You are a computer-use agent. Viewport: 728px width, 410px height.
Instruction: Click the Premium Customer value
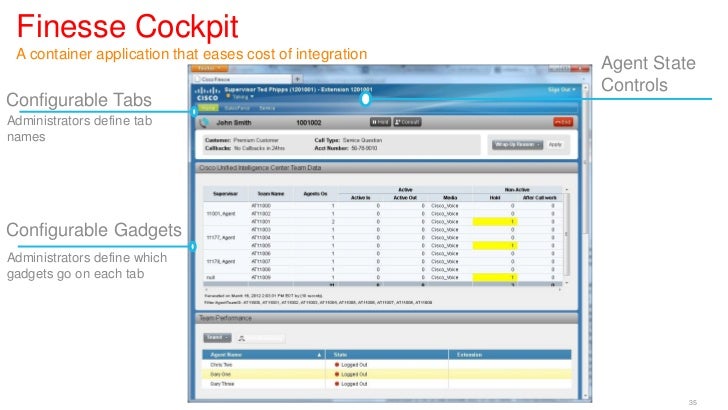[x=256, y=140]
